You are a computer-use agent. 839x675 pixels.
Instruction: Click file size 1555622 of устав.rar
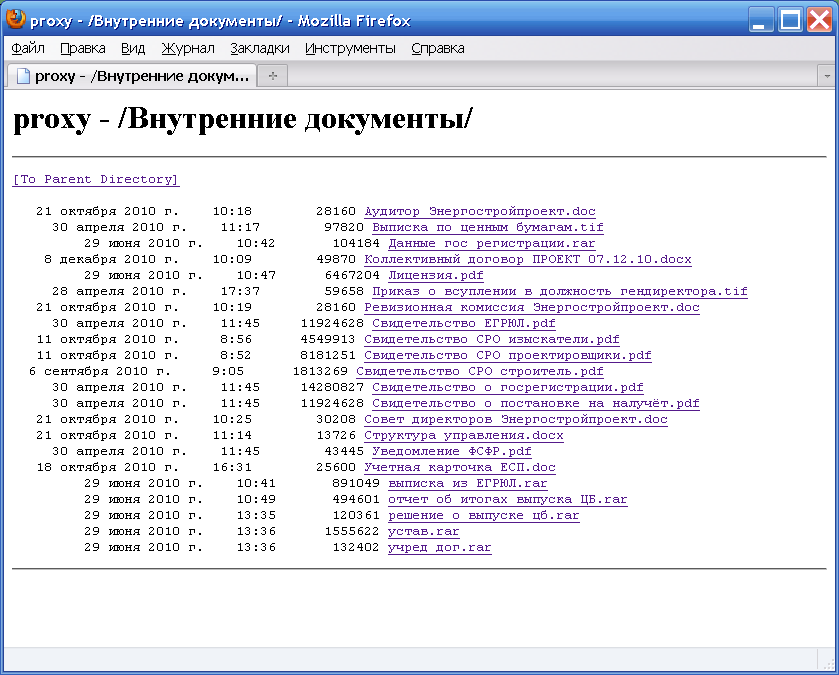pyautogui.click(x=352, y=532)
